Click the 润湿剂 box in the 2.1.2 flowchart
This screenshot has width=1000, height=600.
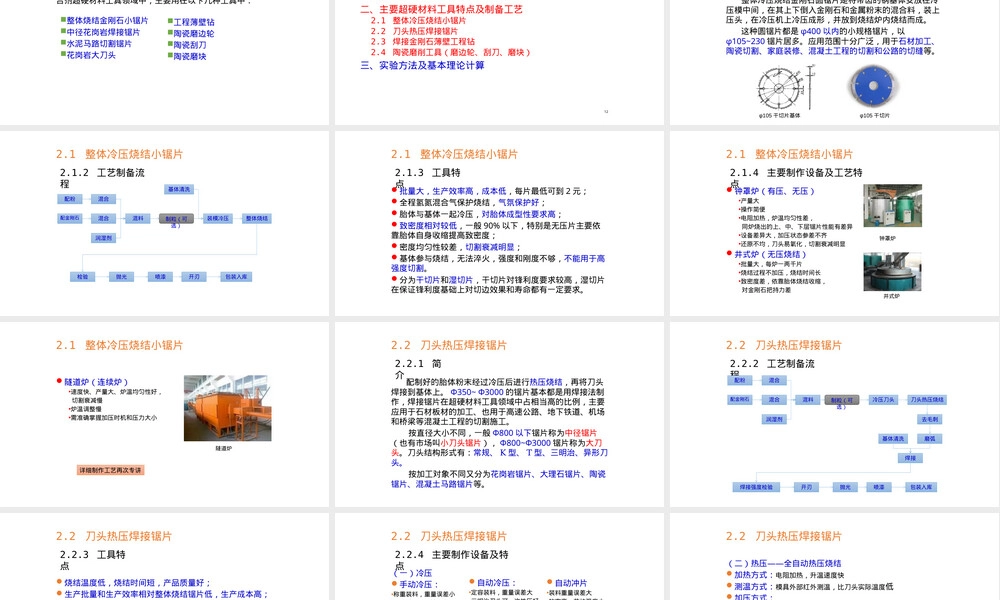click(103, 238)
